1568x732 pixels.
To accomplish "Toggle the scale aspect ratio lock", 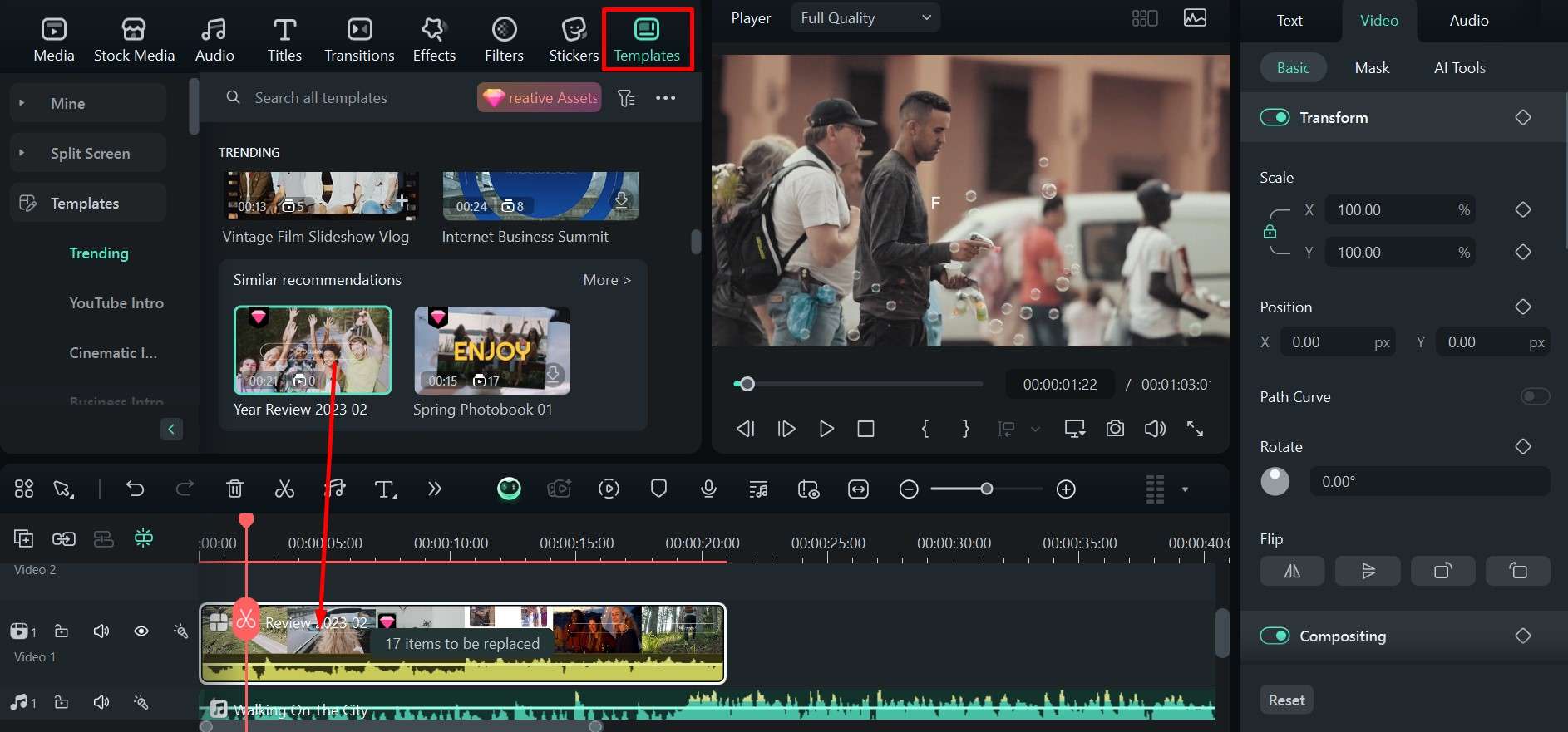I will point(1270,231).
